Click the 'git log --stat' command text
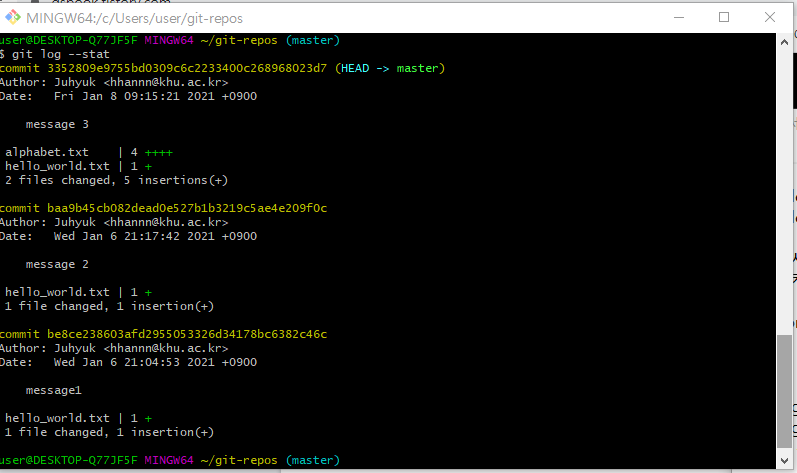The height and width of the screenshot is (473, 797). [x=60, y=54]
